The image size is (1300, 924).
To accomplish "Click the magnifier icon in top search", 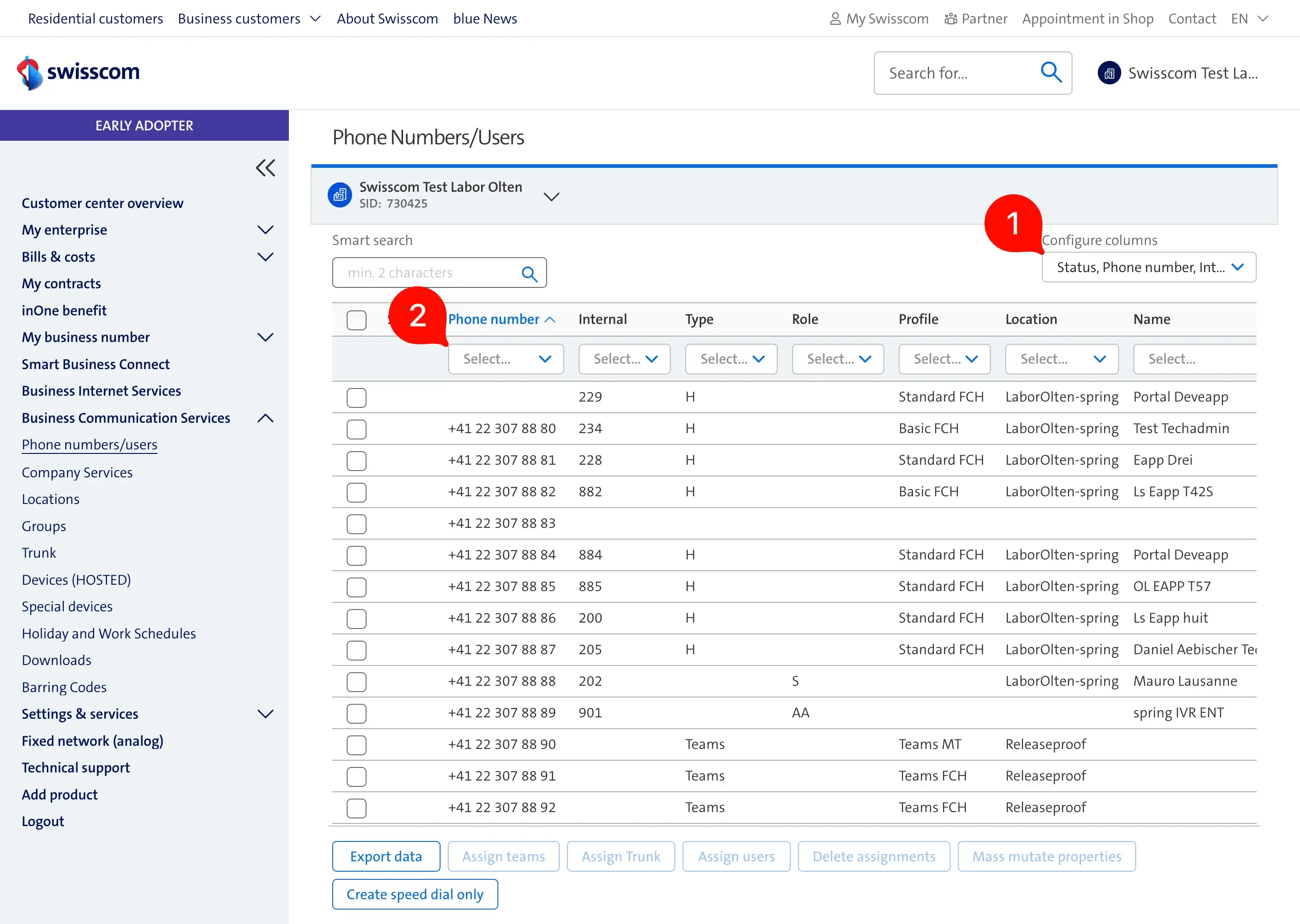I will click(1051, 73).
